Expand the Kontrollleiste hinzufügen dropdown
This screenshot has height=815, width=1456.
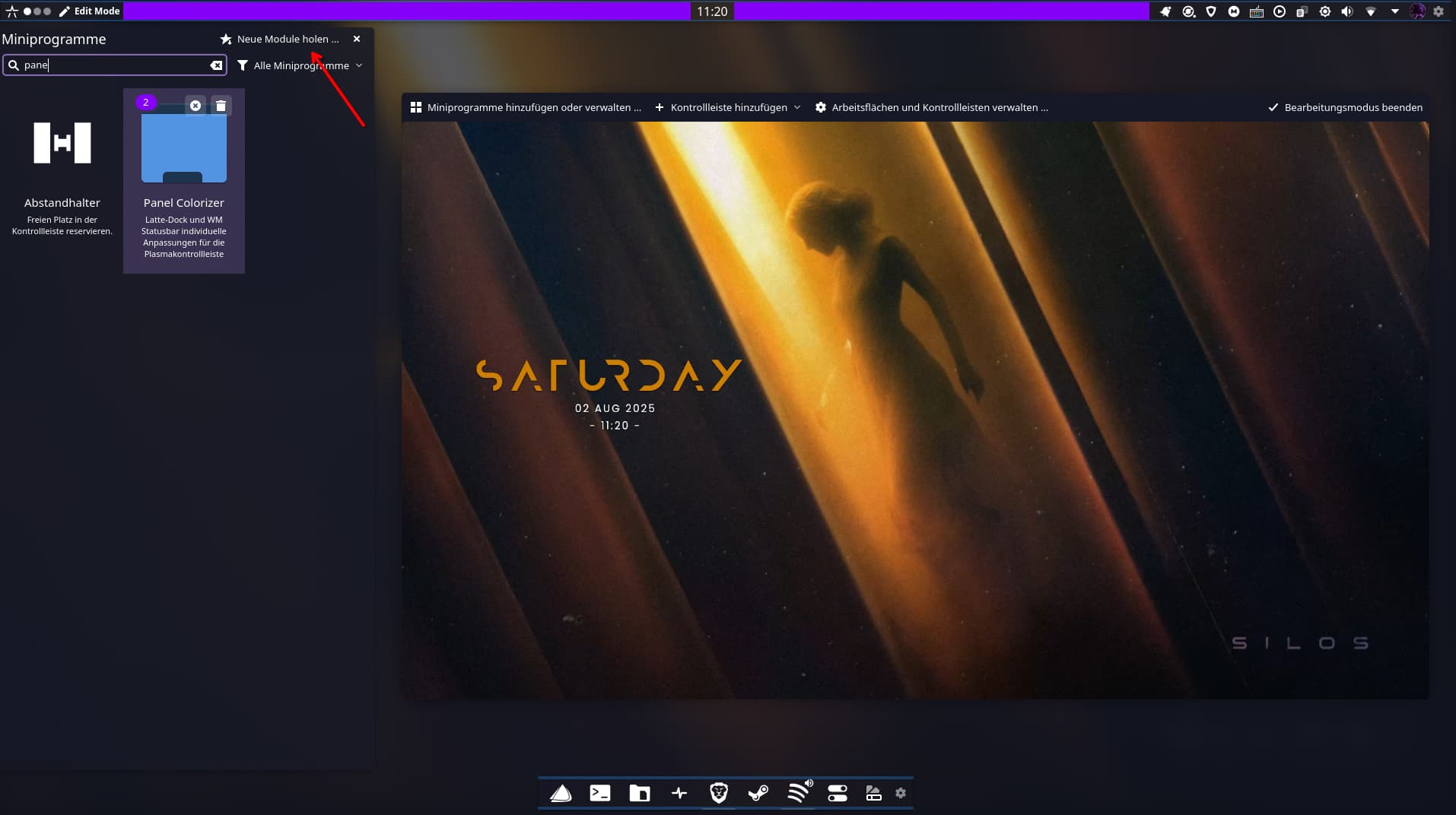728,108
